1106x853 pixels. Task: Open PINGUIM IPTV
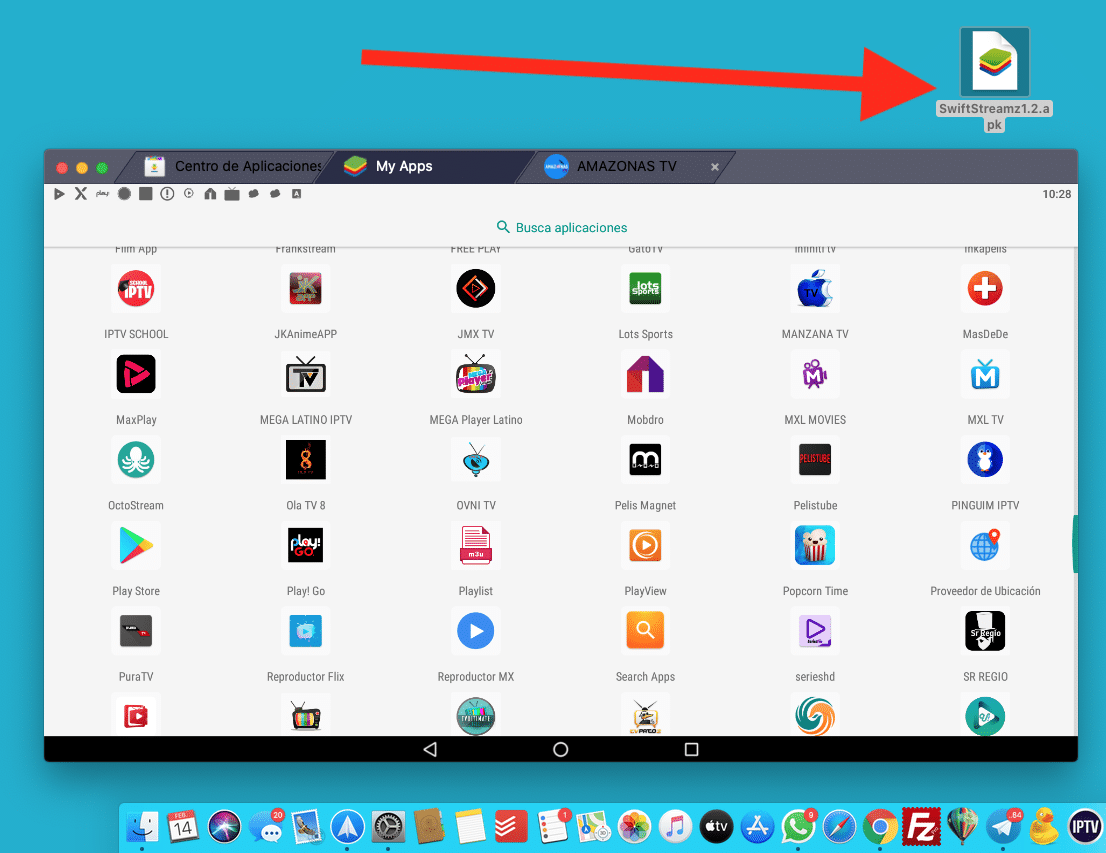pos(985,460)
